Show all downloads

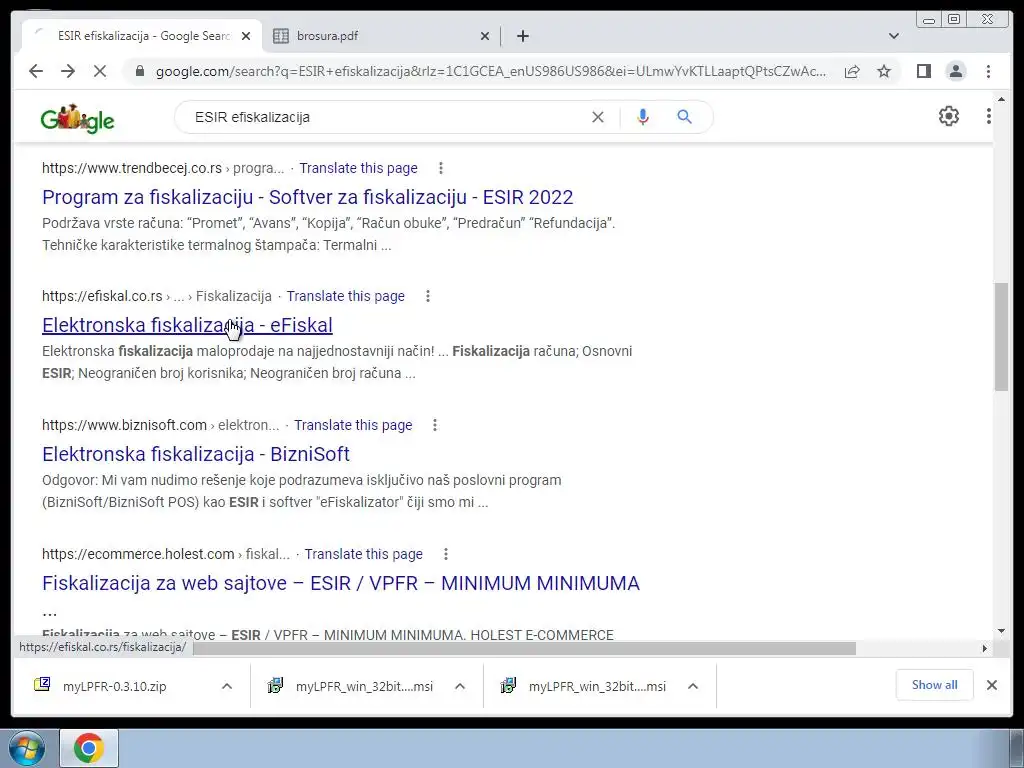pyautogui.click(x=935, y=685)
